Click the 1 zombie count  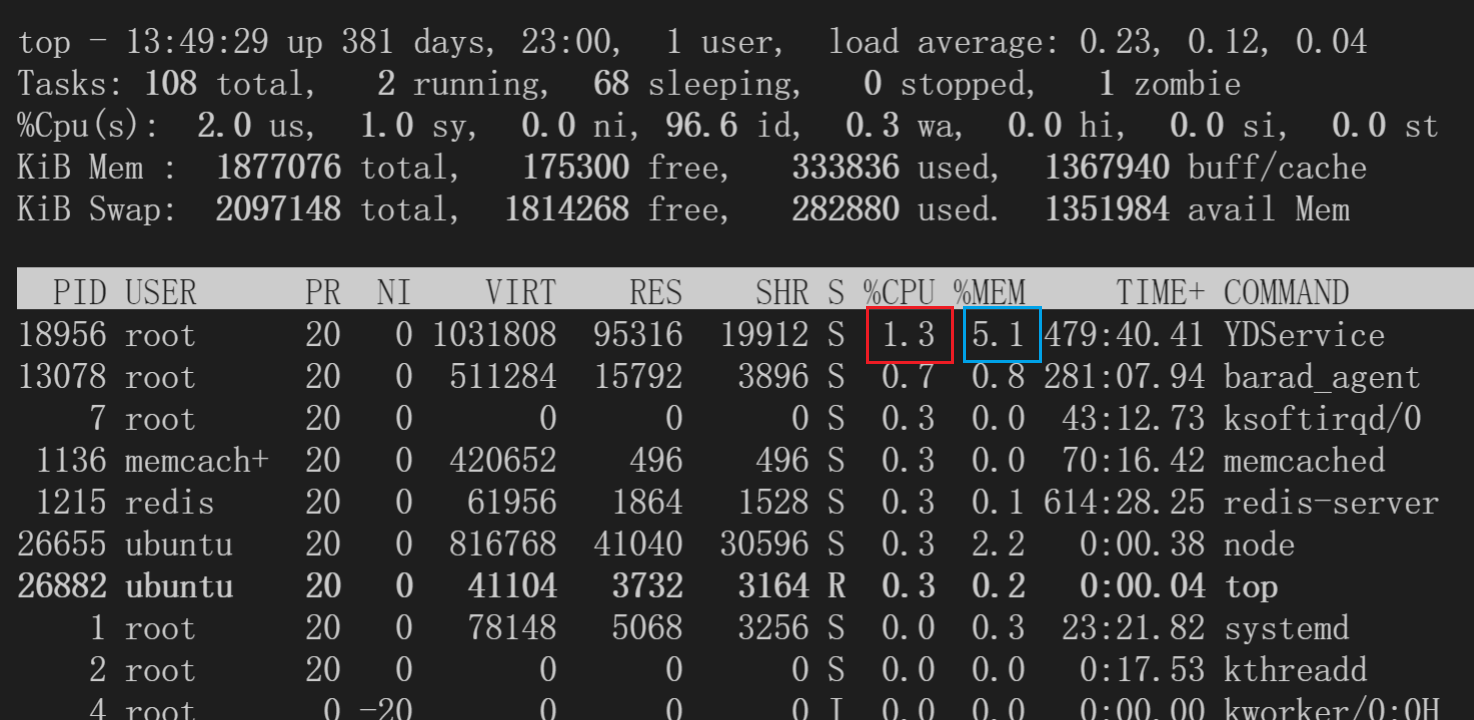coord(1169,84)
